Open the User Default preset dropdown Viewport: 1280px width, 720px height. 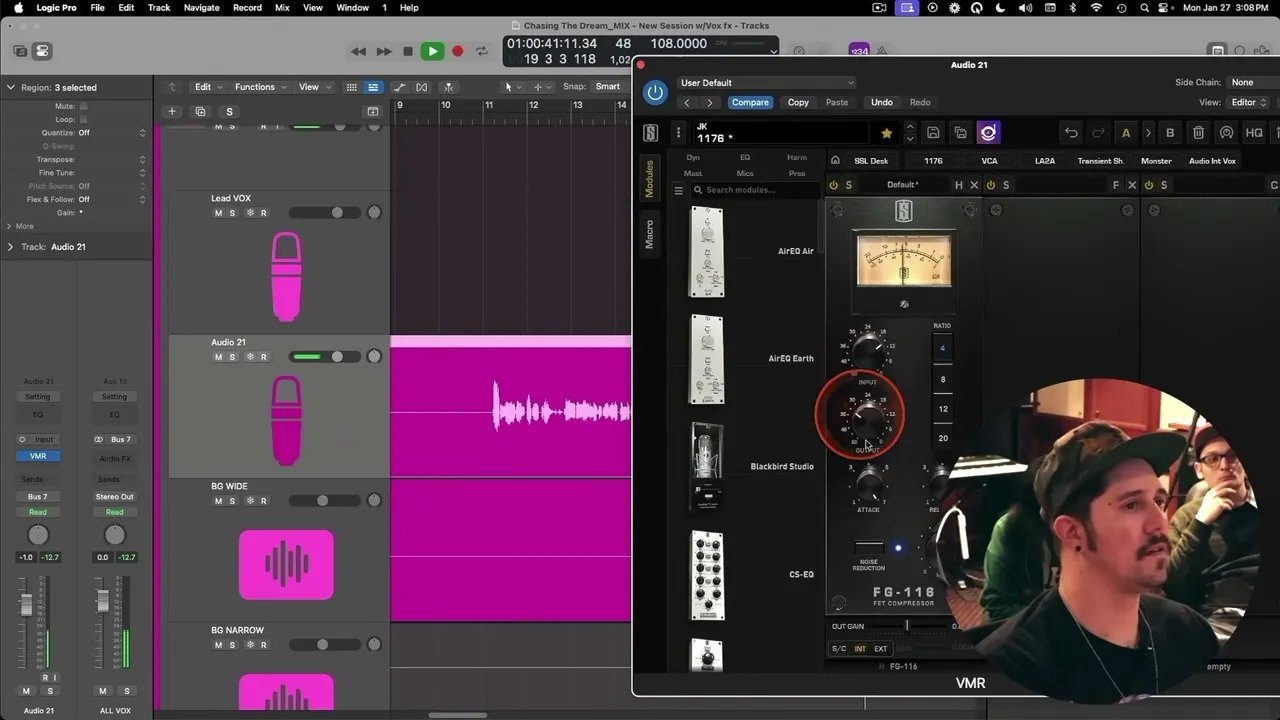767,83
